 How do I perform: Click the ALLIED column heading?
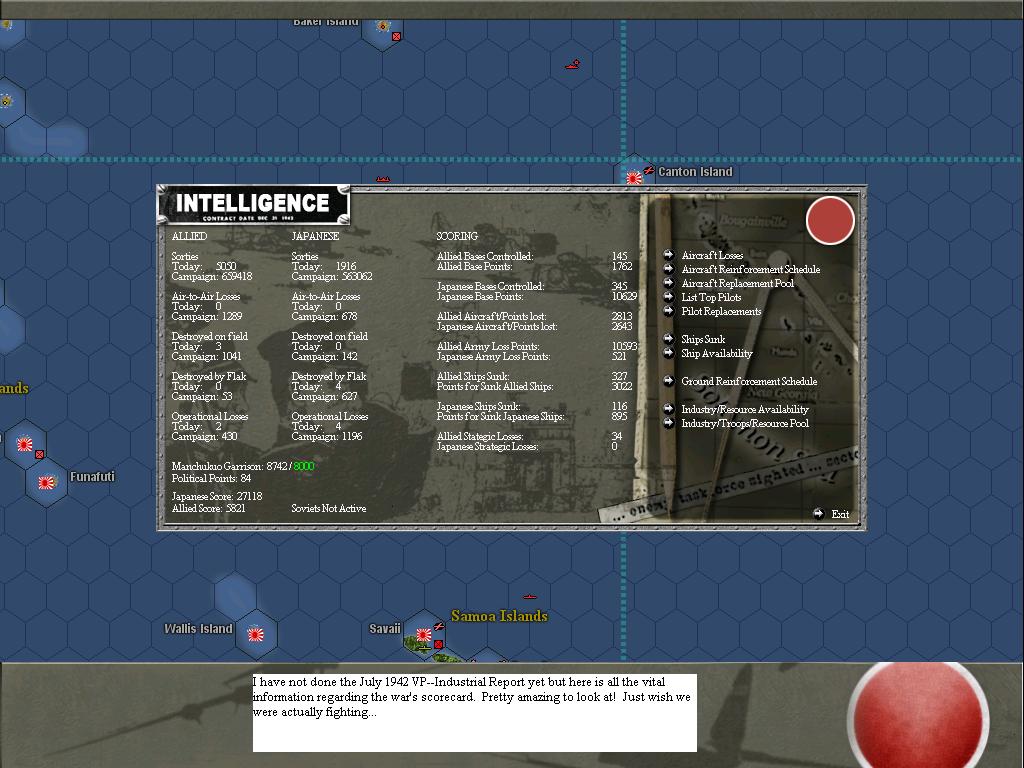[x=189, y=236]
